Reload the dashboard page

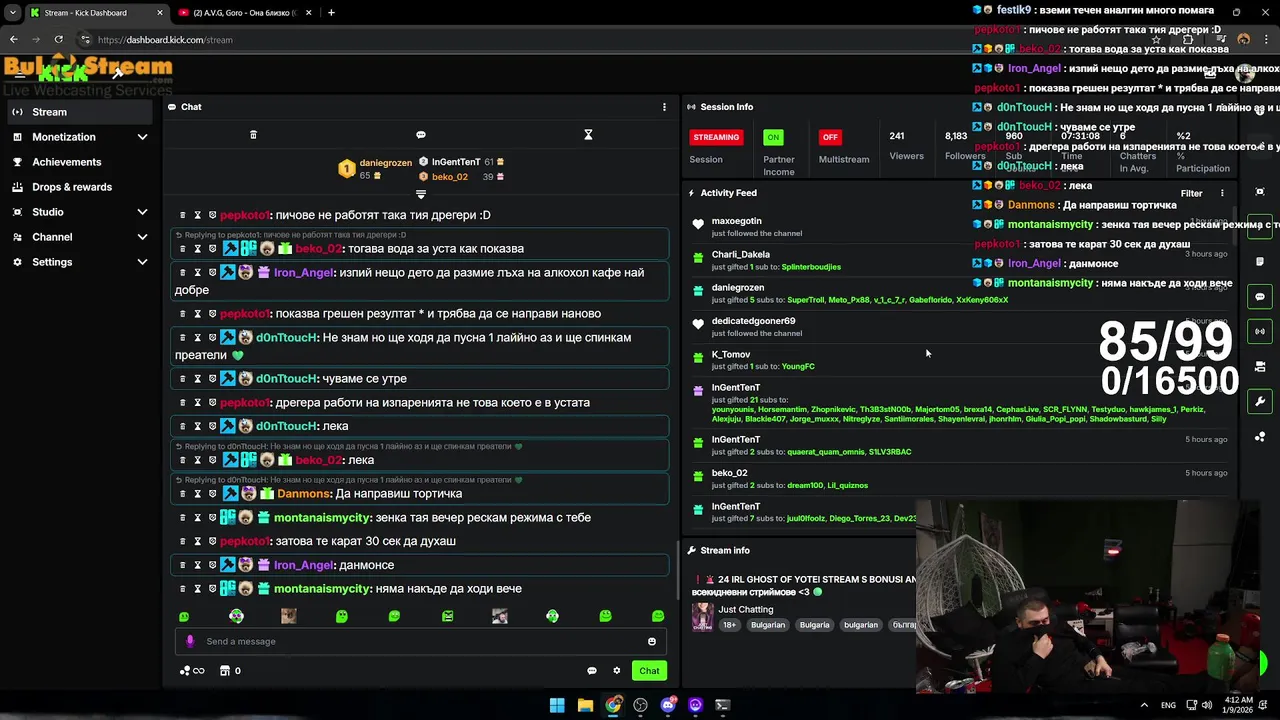pos(59,39)
